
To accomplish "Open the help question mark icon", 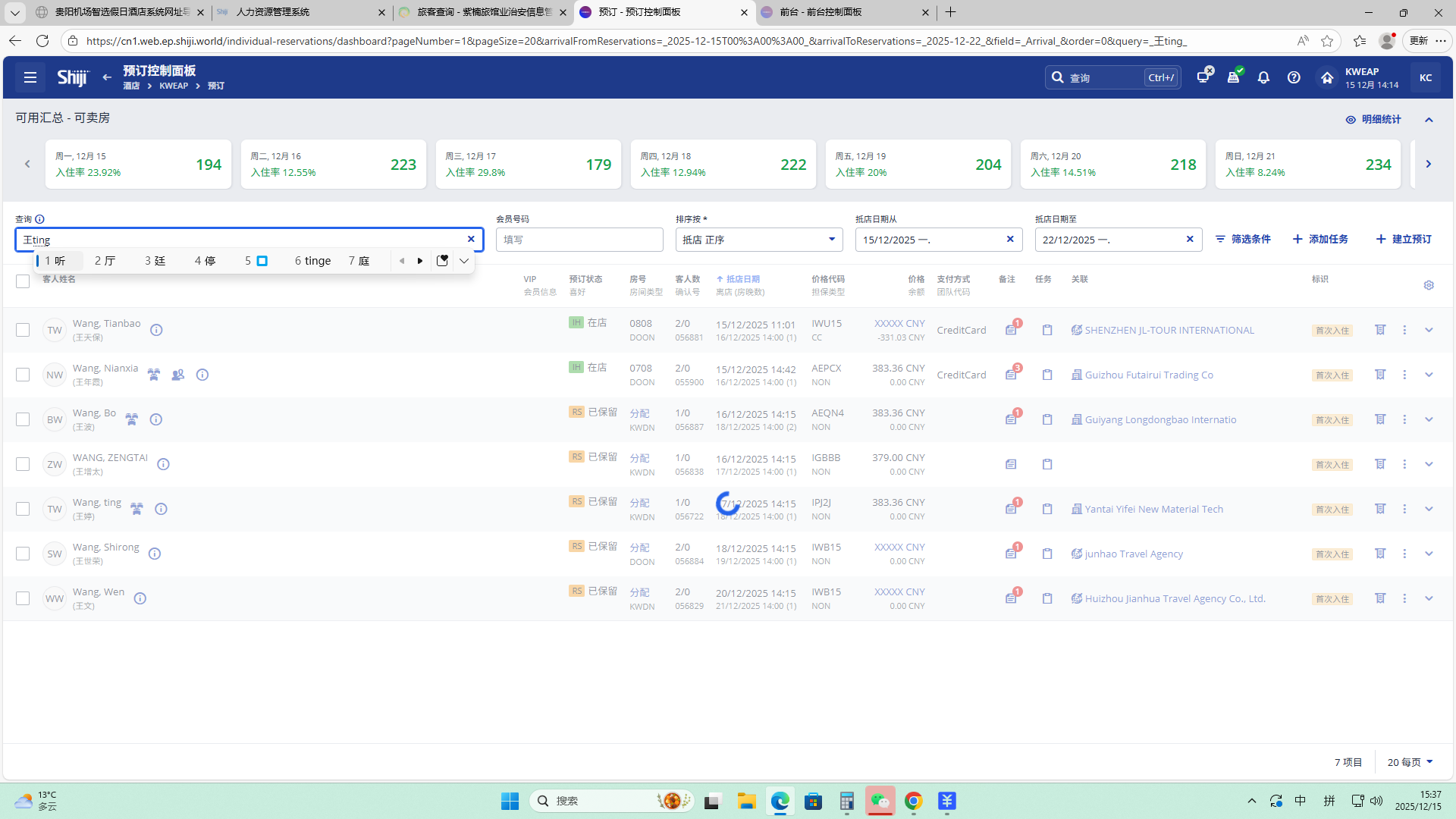I will (1294, 77).
